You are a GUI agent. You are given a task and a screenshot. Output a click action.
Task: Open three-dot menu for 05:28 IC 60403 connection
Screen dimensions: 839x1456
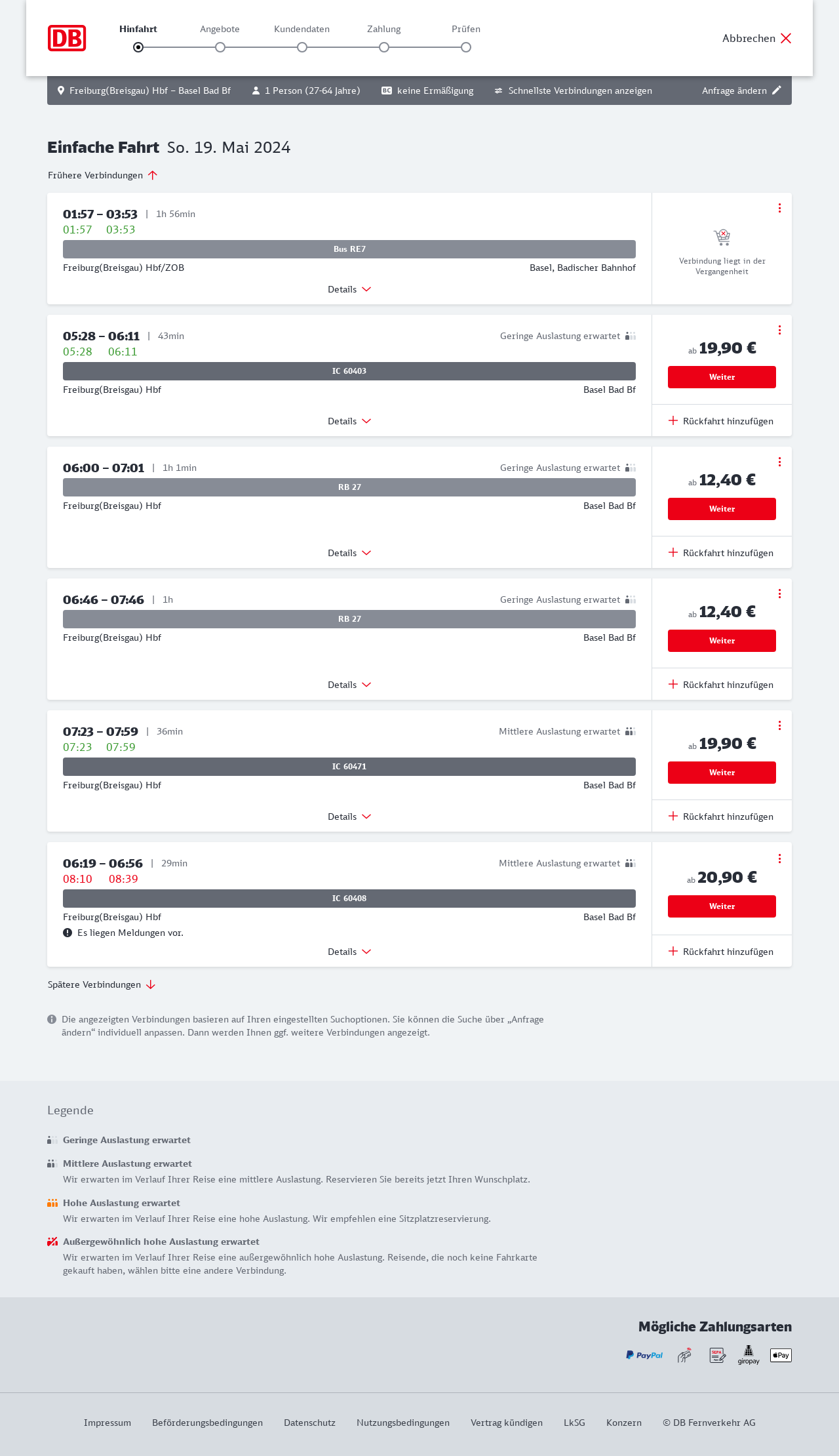coord(779,330)
